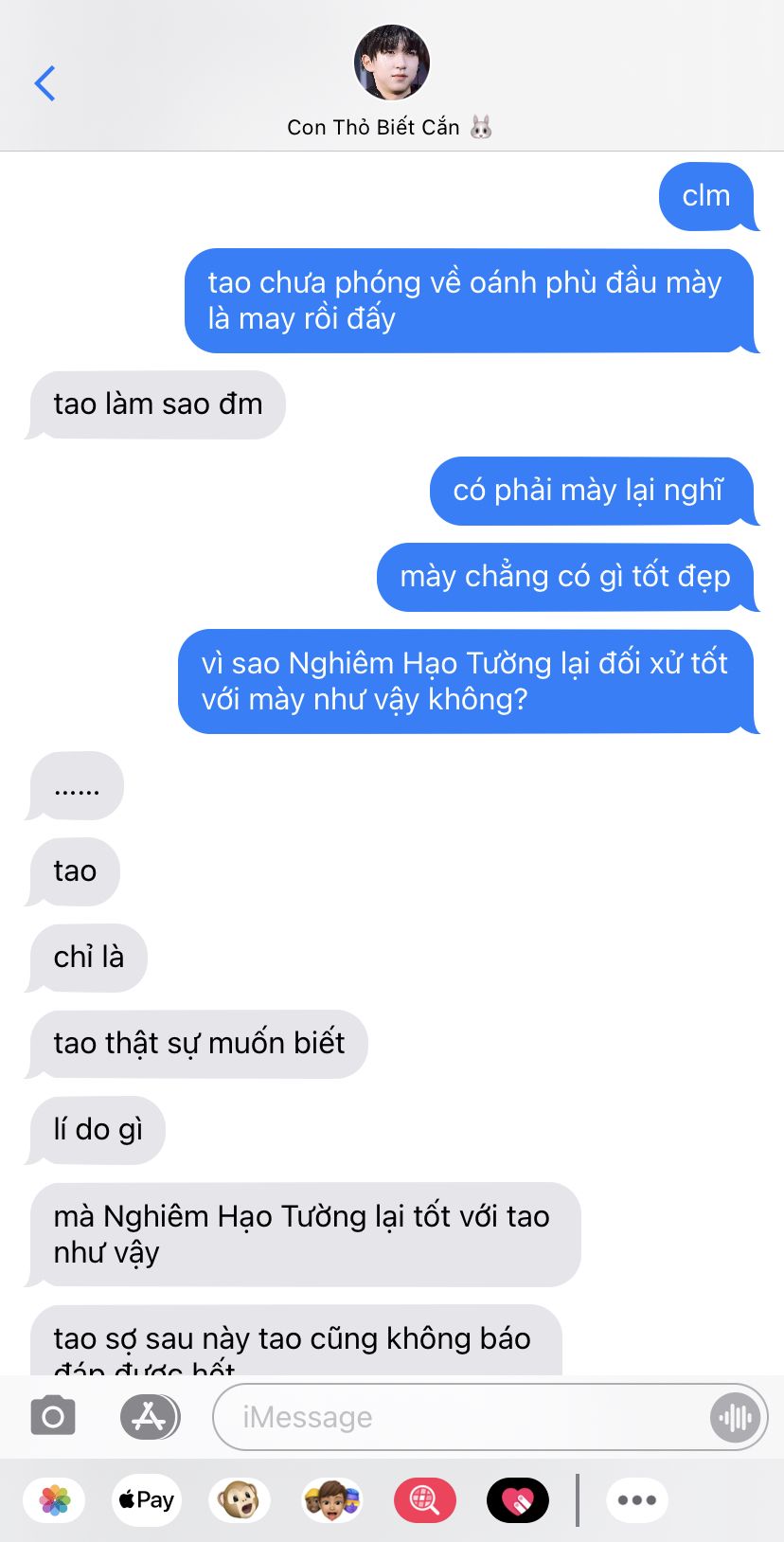Open the red globe image search app
Screen dimensions: 784x1542
pyautogui.click(x=425, y=1500)
